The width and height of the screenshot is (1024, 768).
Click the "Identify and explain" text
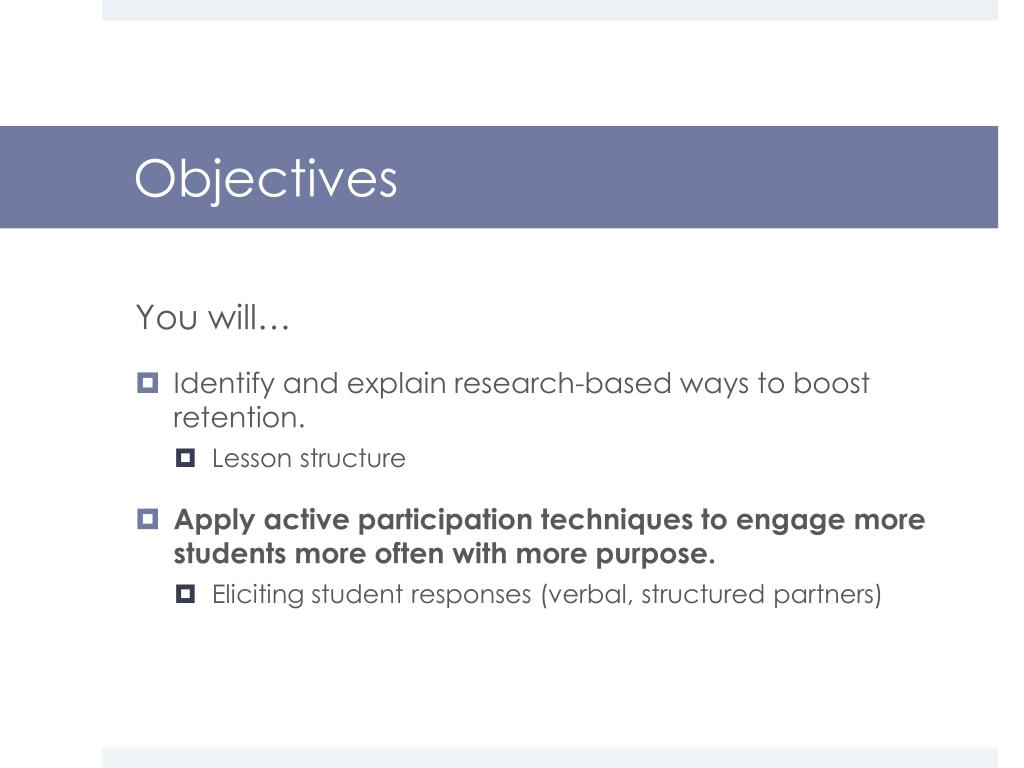click(x=256, y=383)
